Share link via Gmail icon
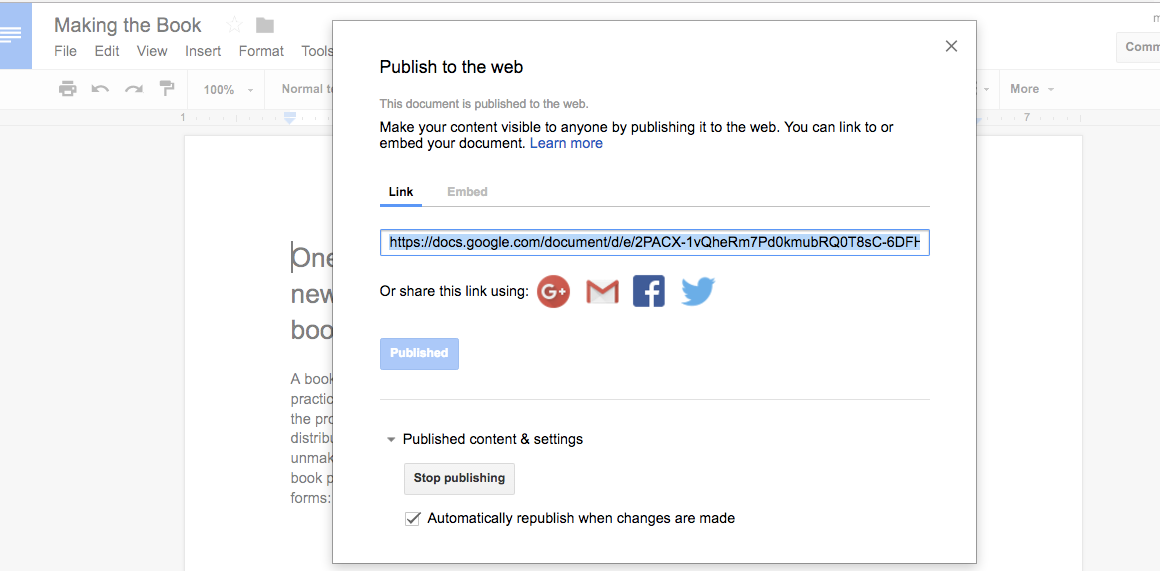1160x571 pixels. pos(602,292)
